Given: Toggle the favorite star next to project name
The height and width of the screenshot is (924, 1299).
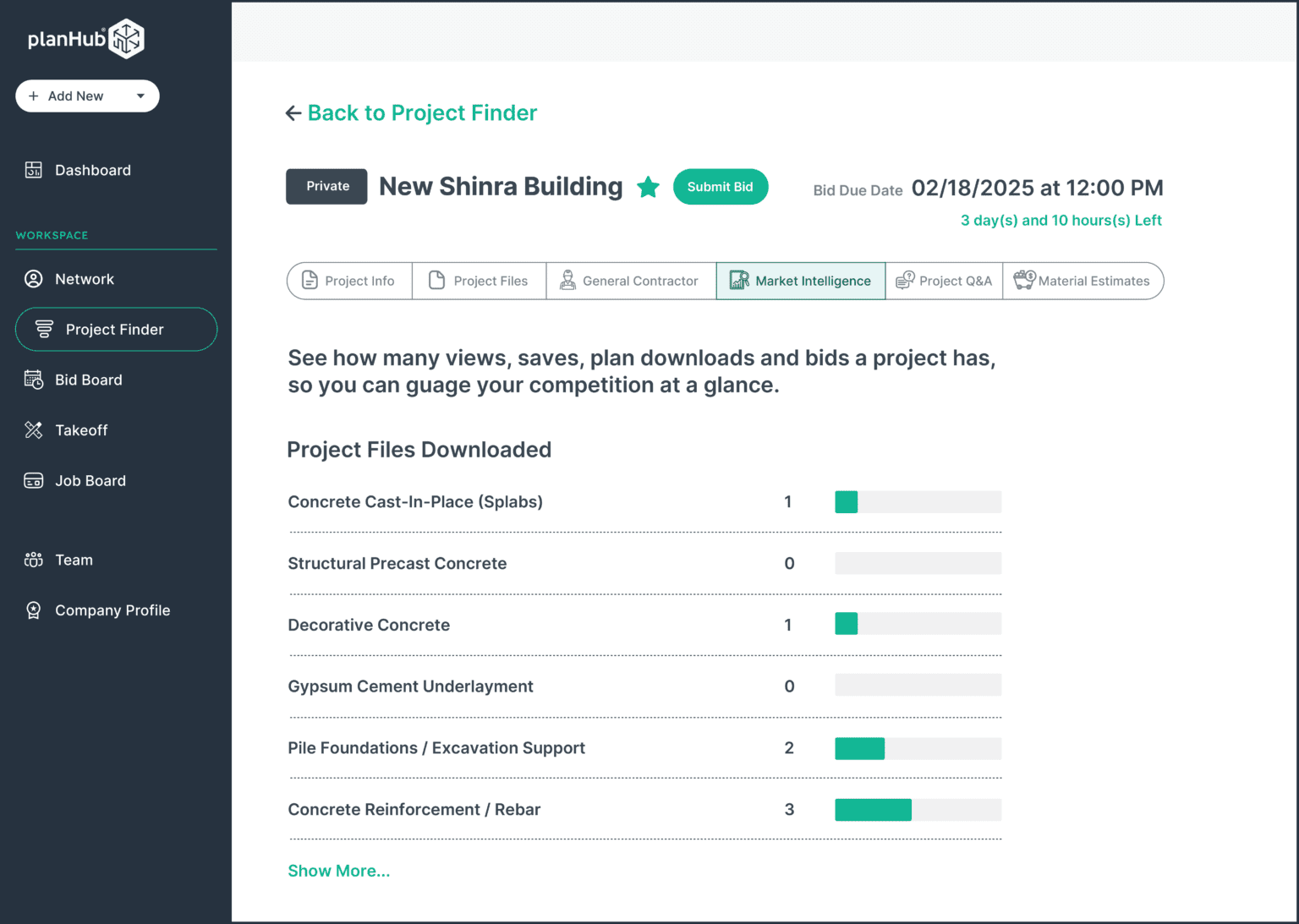Looking at the screenshot, I should tap(648, 187).
